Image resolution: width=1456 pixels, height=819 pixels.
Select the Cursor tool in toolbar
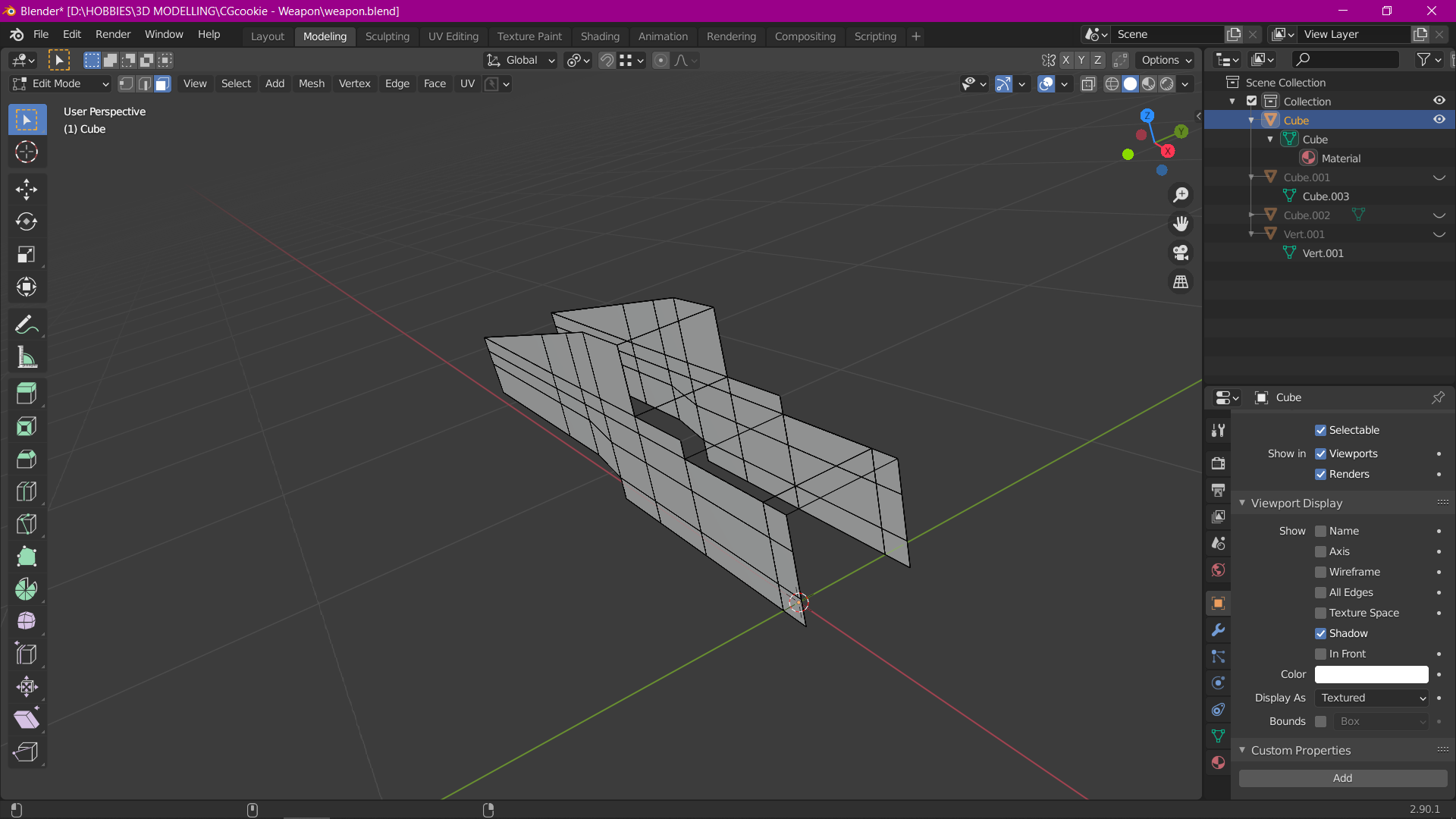[x=27, y=152]
